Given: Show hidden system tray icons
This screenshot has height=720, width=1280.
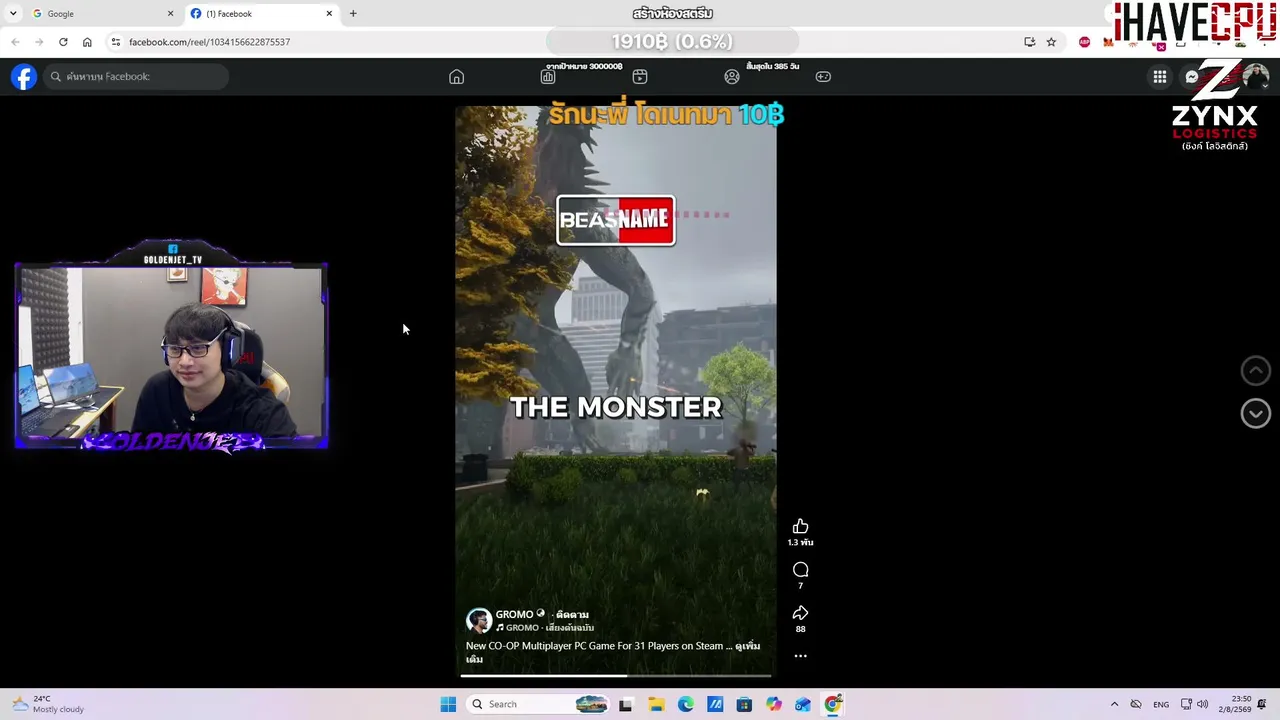Looking at the screenshot, I should tap(1114, 704).
